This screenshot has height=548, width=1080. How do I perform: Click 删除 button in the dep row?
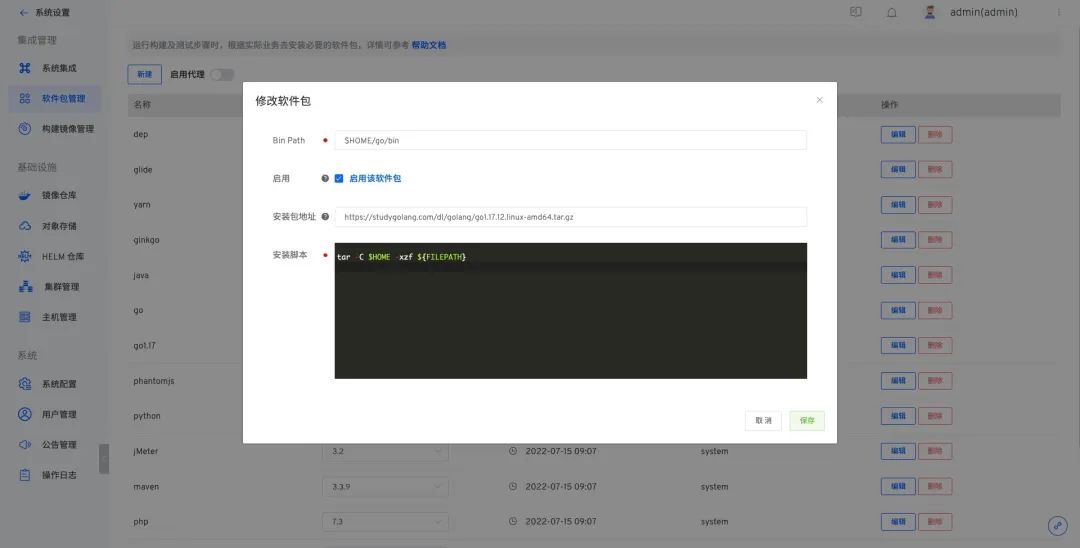coord(935,134)
